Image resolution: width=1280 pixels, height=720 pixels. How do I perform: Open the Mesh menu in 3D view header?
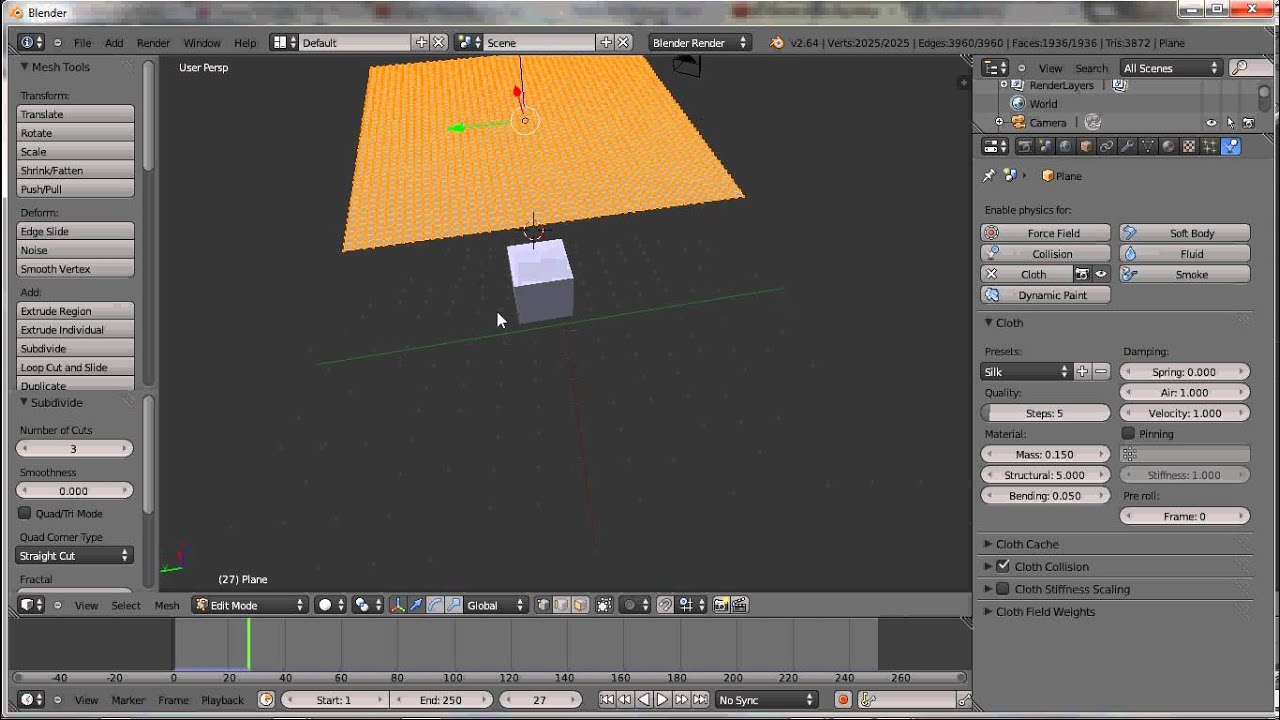(167, 605)
